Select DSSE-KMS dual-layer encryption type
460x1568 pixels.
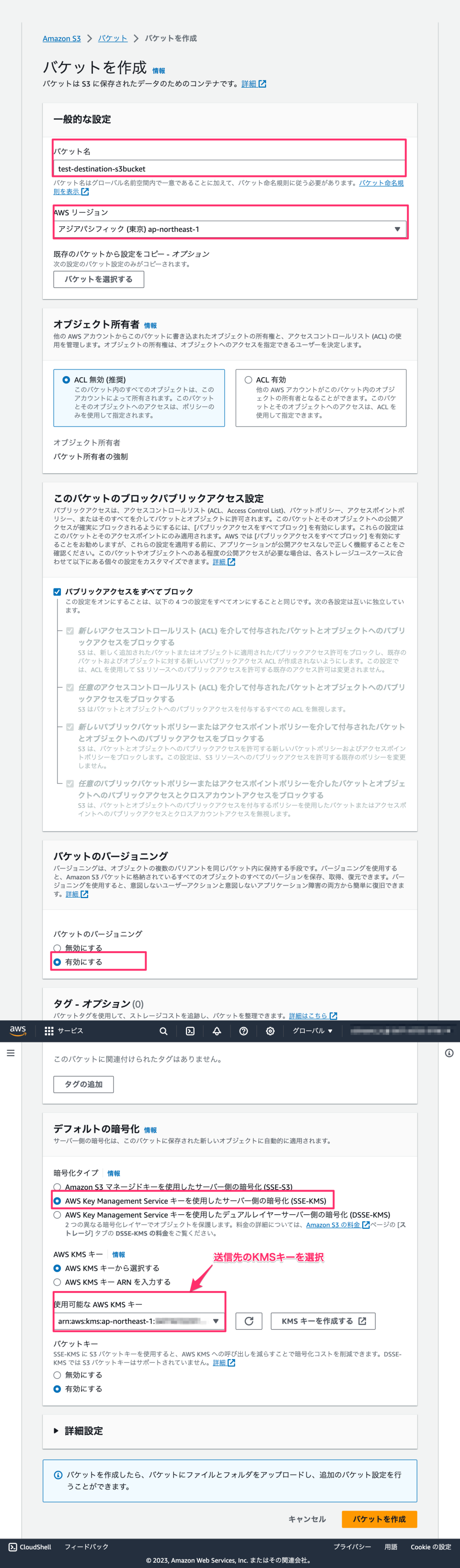57,1215
